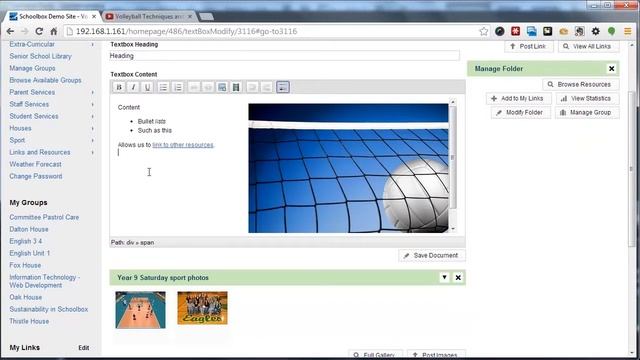Expand the Student Services submenu arrow
Viewport: 640px width, 360px height.
click(93, 116)
